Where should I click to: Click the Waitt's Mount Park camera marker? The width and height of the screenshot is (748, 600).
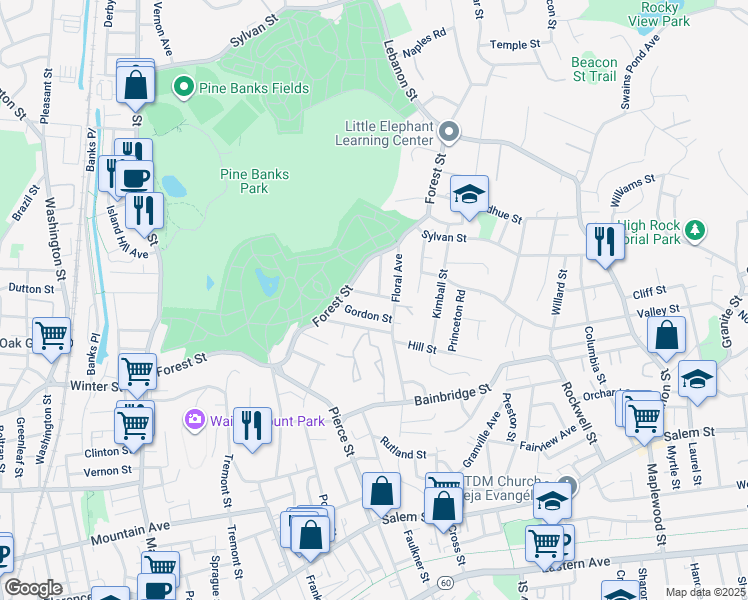pyautogui.click(x=195, y=421)
